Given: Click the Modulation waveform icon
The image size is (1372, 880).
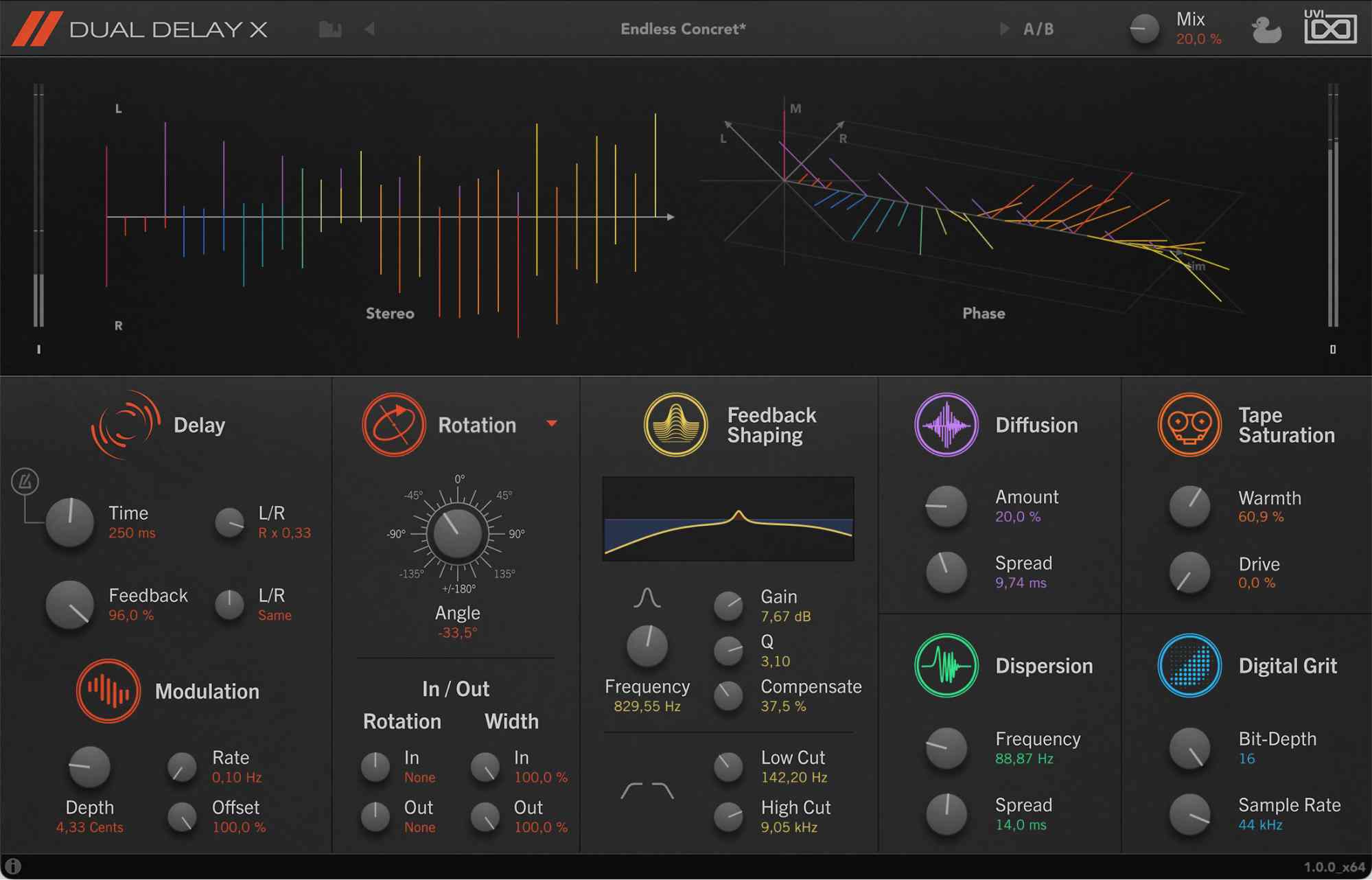Looking at the screenshot, I should point(107,691).
